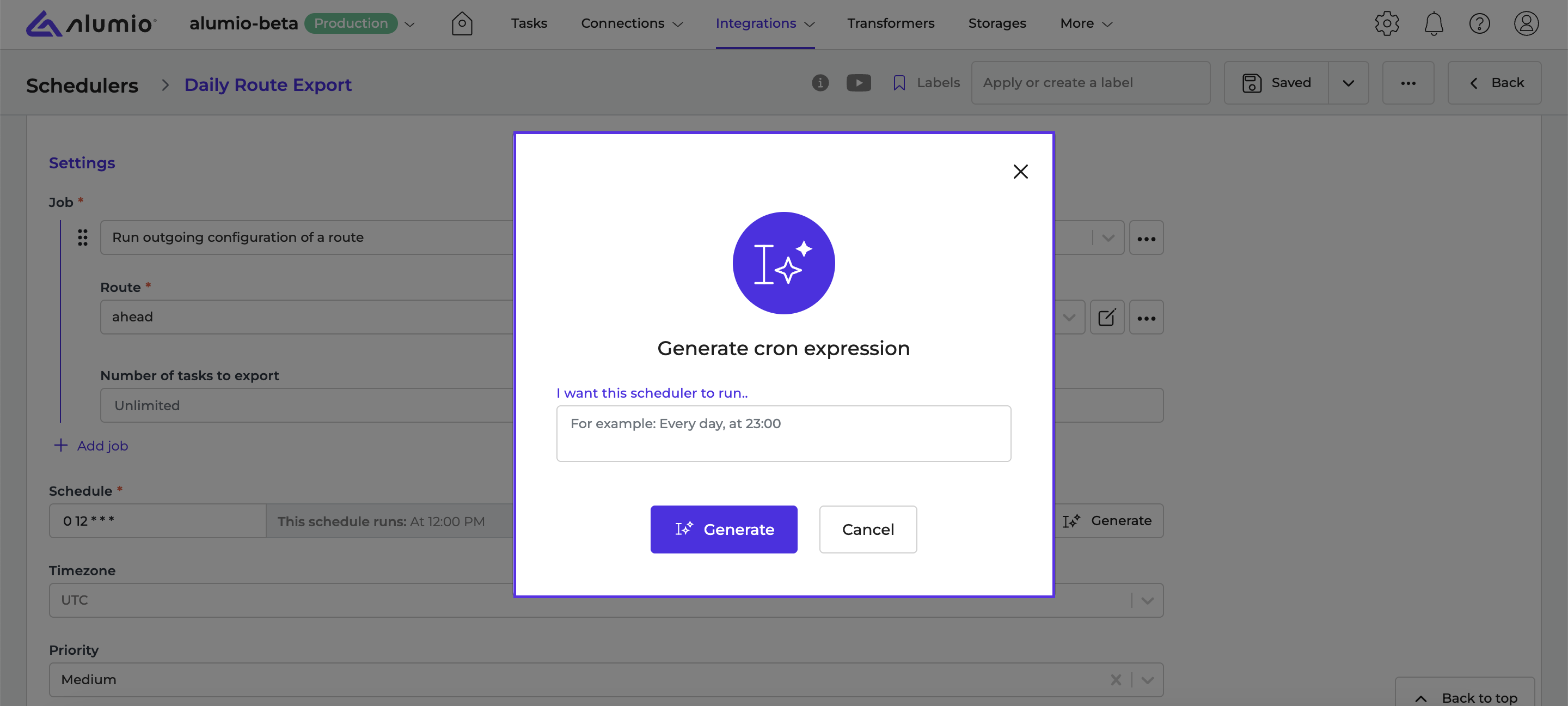Click the Generate button in the dialog
The width and height of the screenshot is (1568, 706).
click(x=724, y=529)
